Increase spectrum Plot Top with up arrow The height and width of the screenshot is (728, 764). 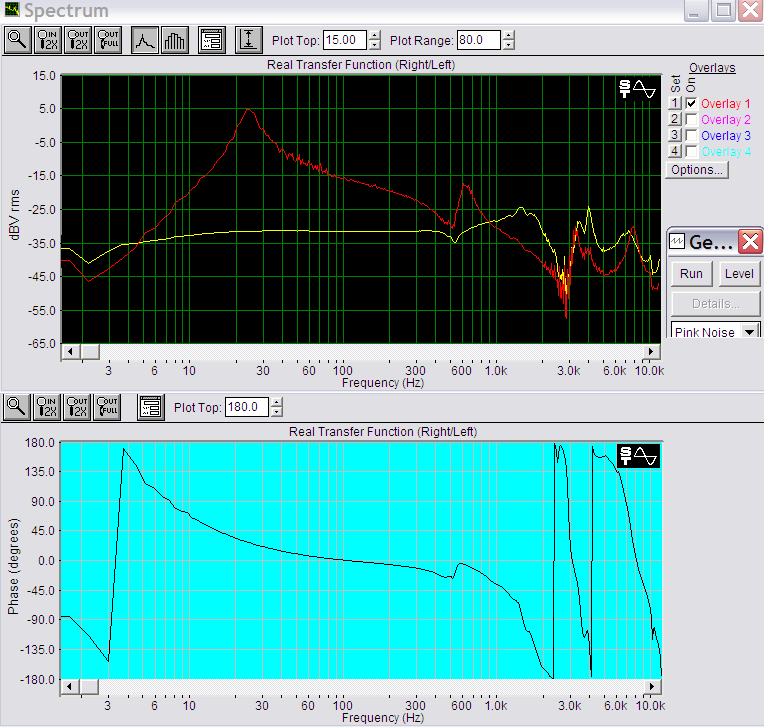[x=374, y=35]
